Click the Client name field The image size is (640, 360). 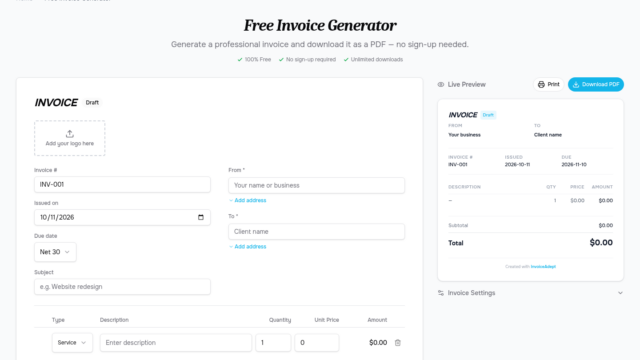pos(316,231)
